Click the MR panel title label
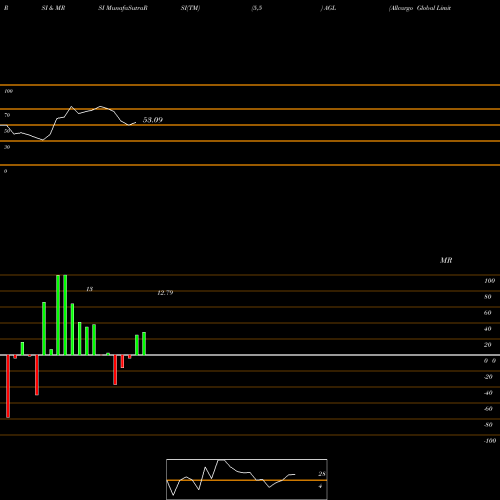The width and height of the screenshot is (500, 500). (x=446, y=260)
